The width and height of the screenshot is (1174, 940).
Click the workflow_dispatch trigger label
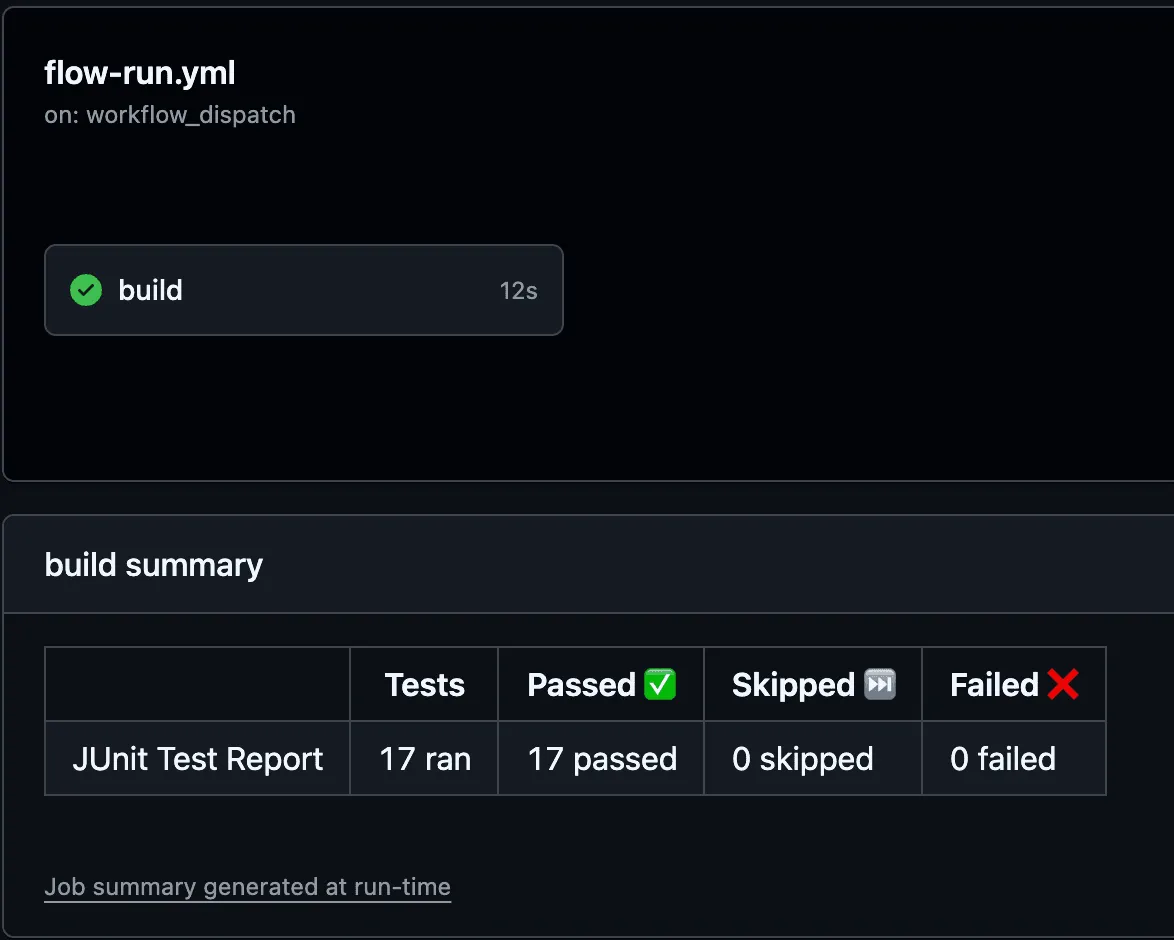[170, 114]
